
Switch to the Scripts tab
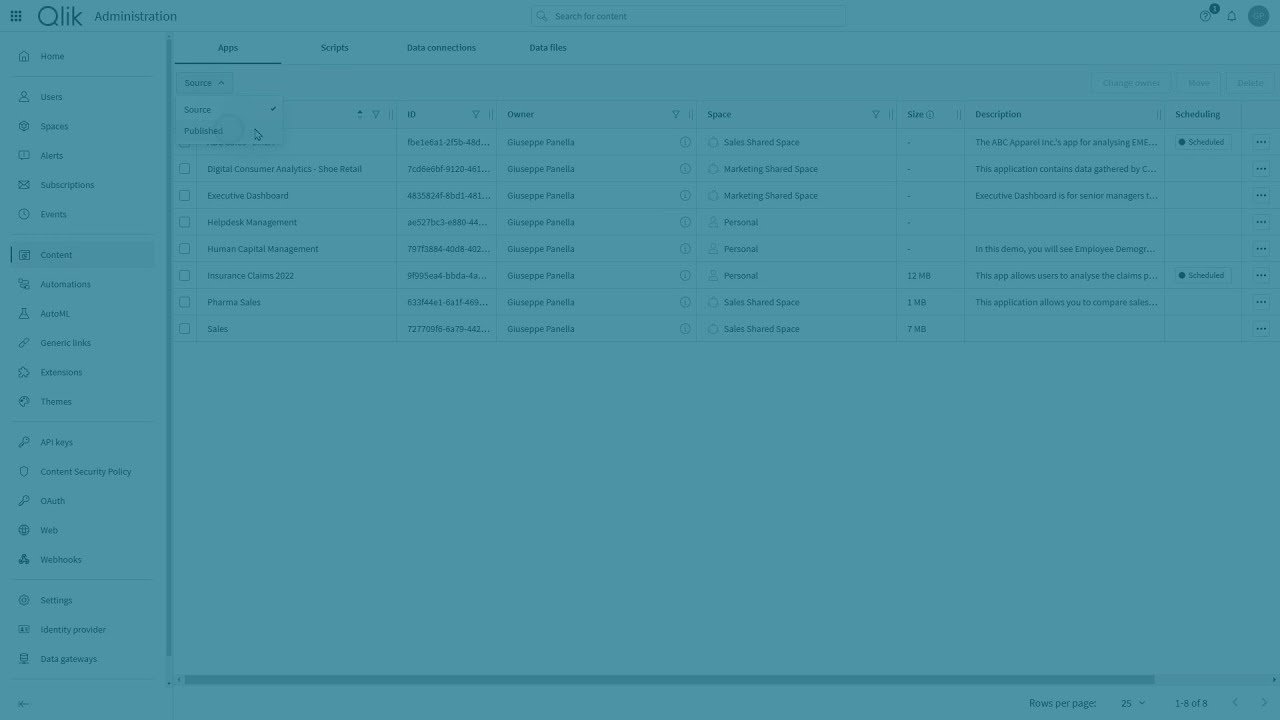[x=334, y=48]
